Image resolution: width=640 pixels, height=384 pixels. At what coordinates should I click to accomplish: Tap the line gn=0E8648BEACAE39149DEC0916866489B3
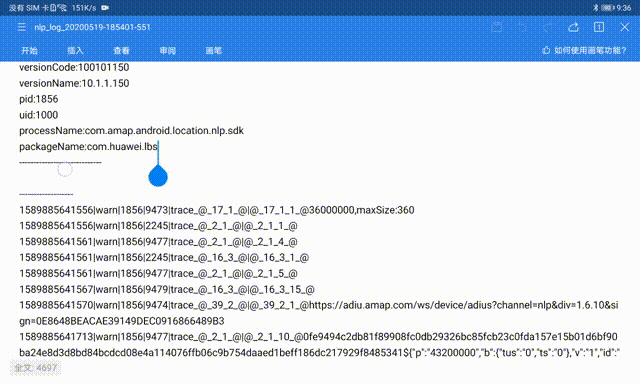[x=122, y=321]
